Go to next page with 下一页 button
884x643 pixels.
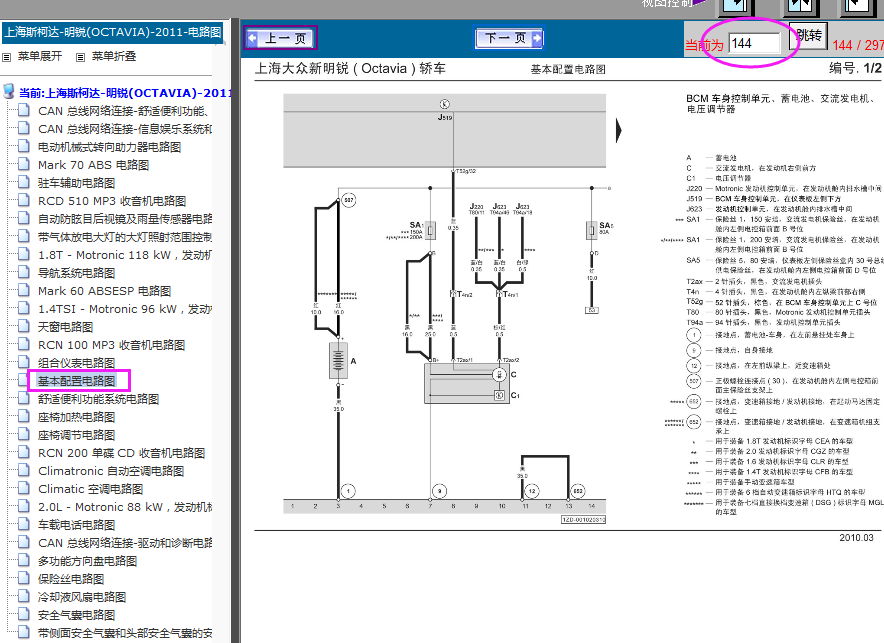tap(509, 38)
